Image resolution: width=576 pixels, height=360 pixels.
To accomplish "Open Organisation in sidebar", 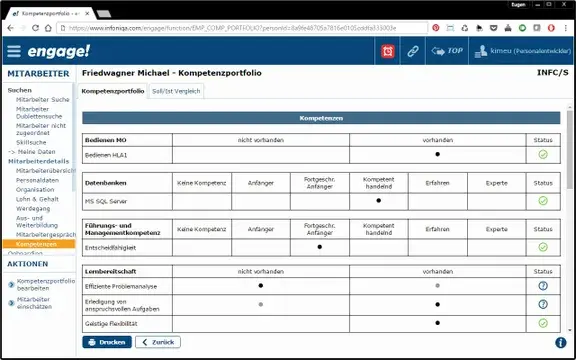I will (35, 190).
